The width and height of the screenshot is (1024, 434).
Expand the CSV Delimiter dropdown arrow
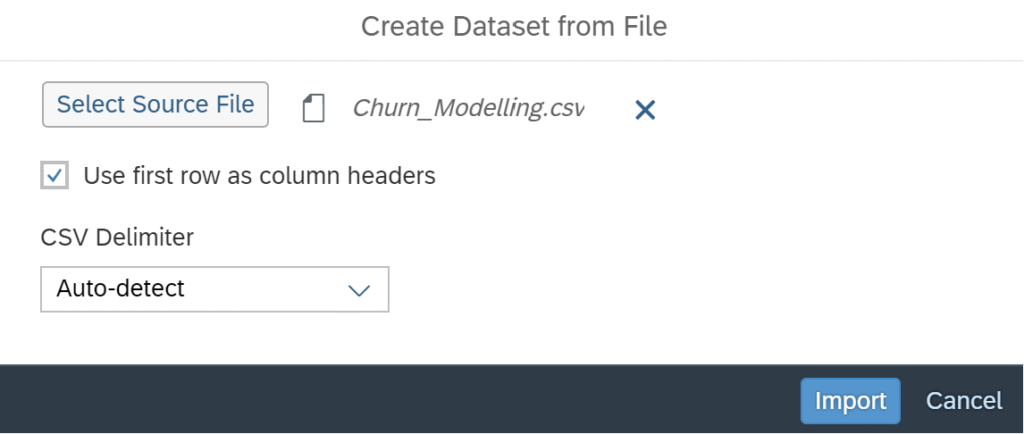point(359,290)
